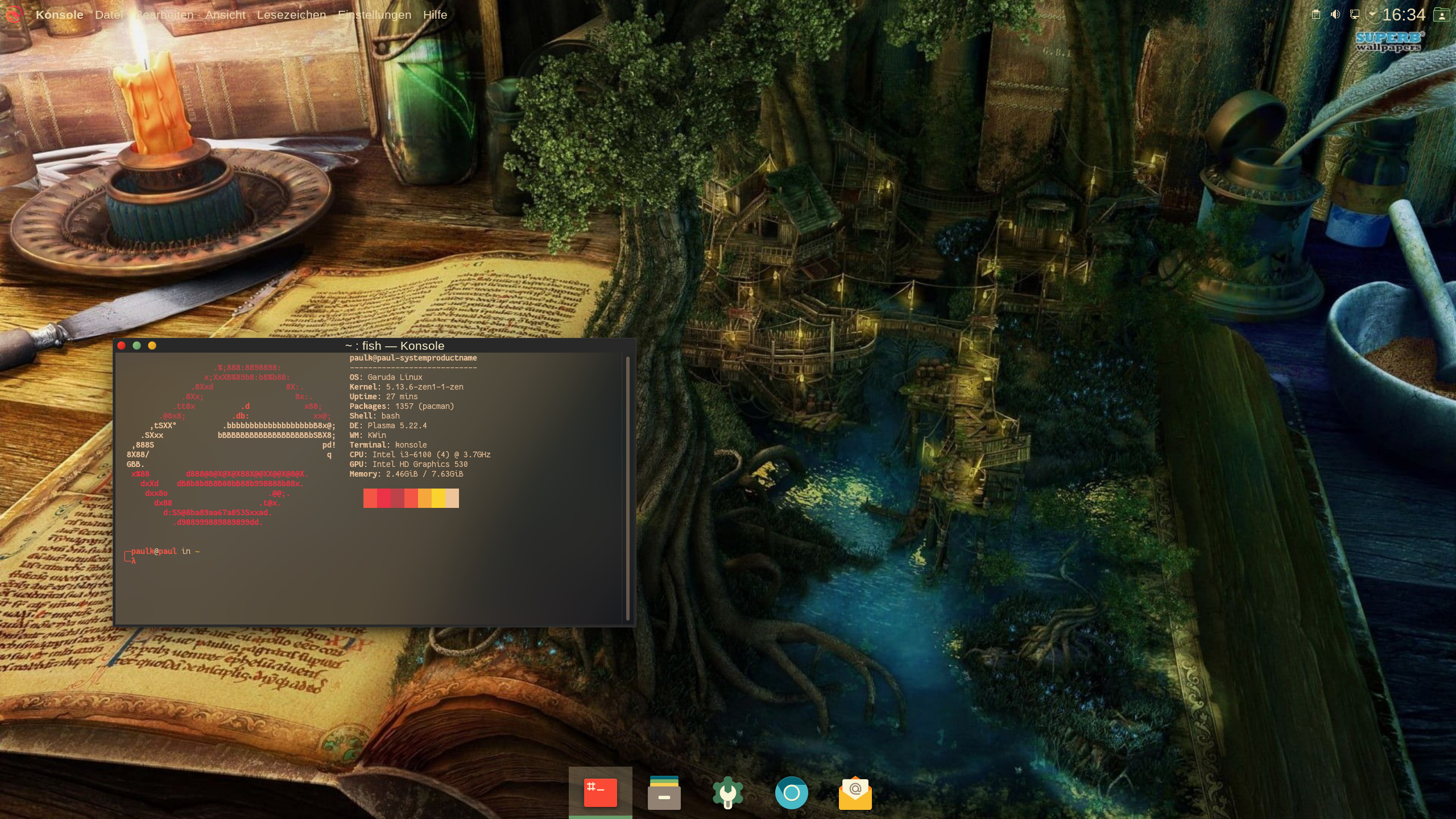The image size is (1456, 819).
Task: Open the email client in dock
Action: point(855,793)
